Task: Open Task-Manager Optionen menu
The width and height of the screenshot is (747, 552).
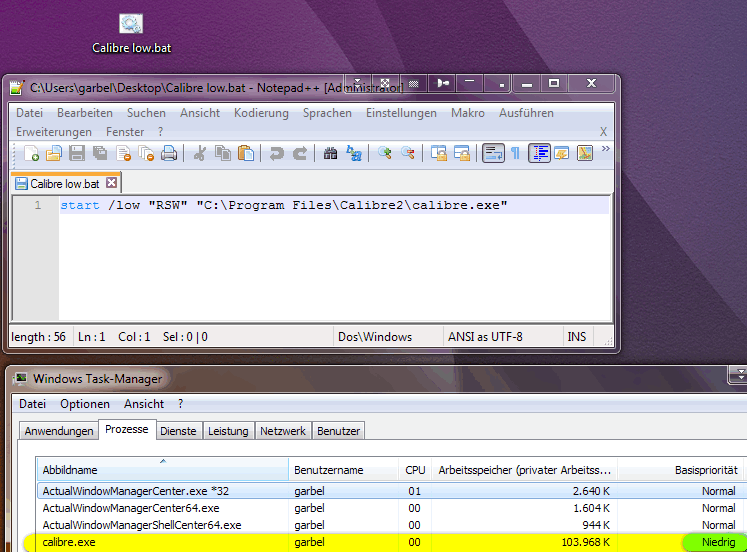Action: [x=85, y=404]
